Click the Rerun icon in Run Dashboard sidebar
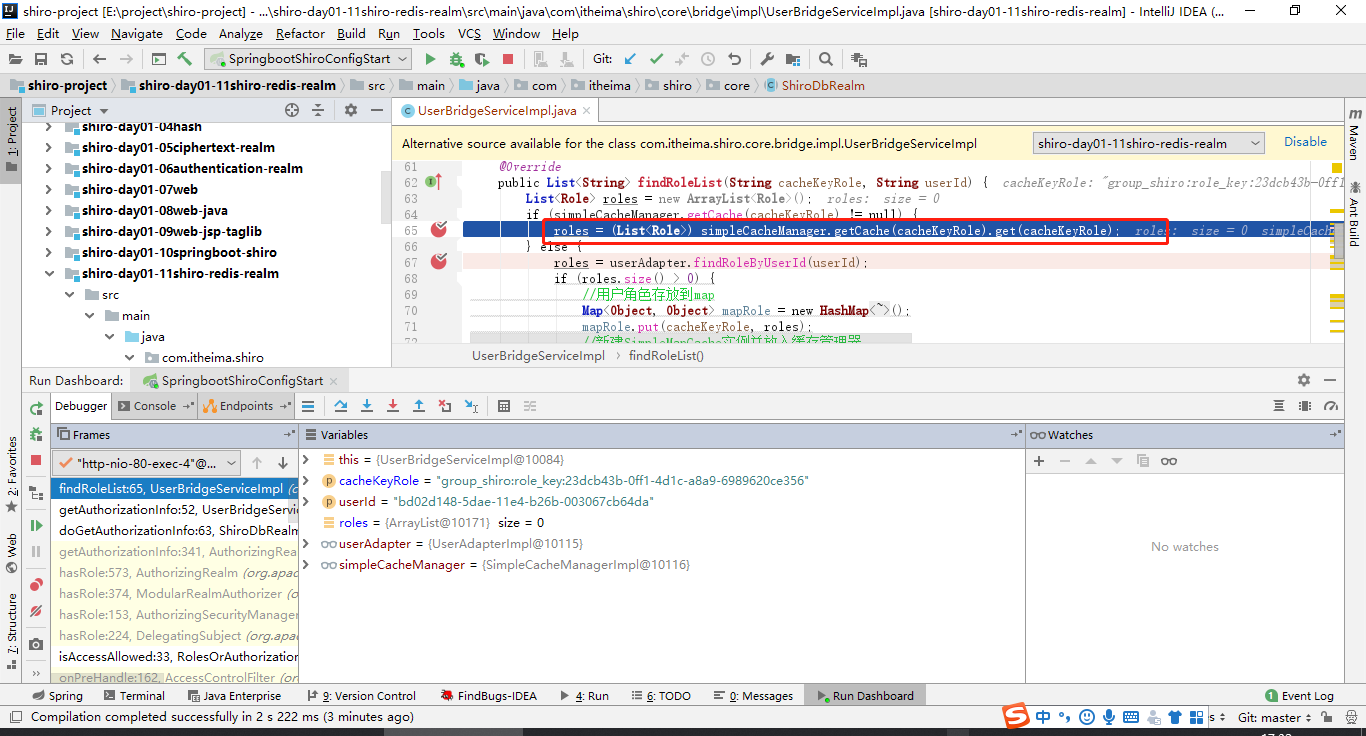Screen dimensions: 1366x736 pyautogui.click(x=36, y=408)
